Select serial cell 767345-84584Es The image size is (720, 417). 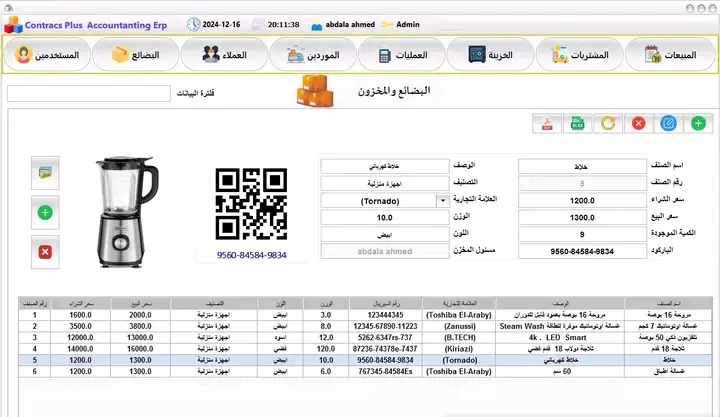(x=386, y=372)
